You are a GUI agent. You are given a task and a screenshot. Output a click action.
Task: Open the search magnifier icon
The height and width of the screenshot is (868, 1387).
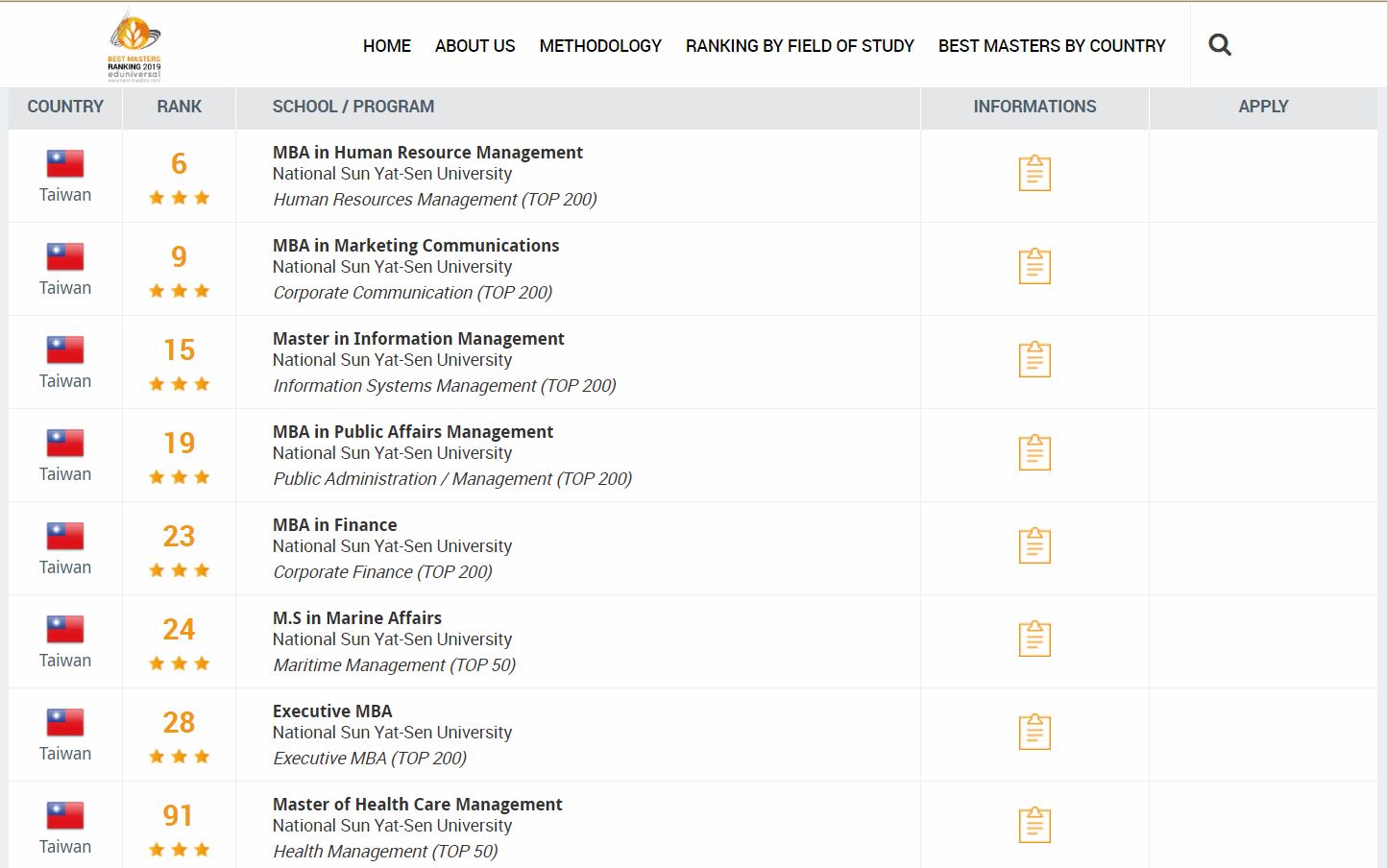[1220, 45]
